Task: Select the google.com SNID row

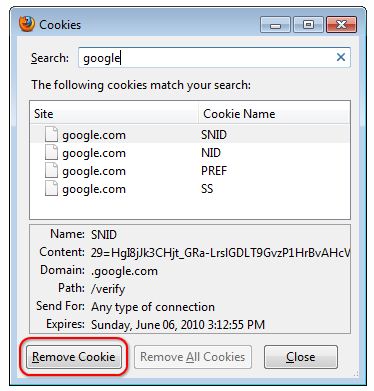Action: pos(190,135)
